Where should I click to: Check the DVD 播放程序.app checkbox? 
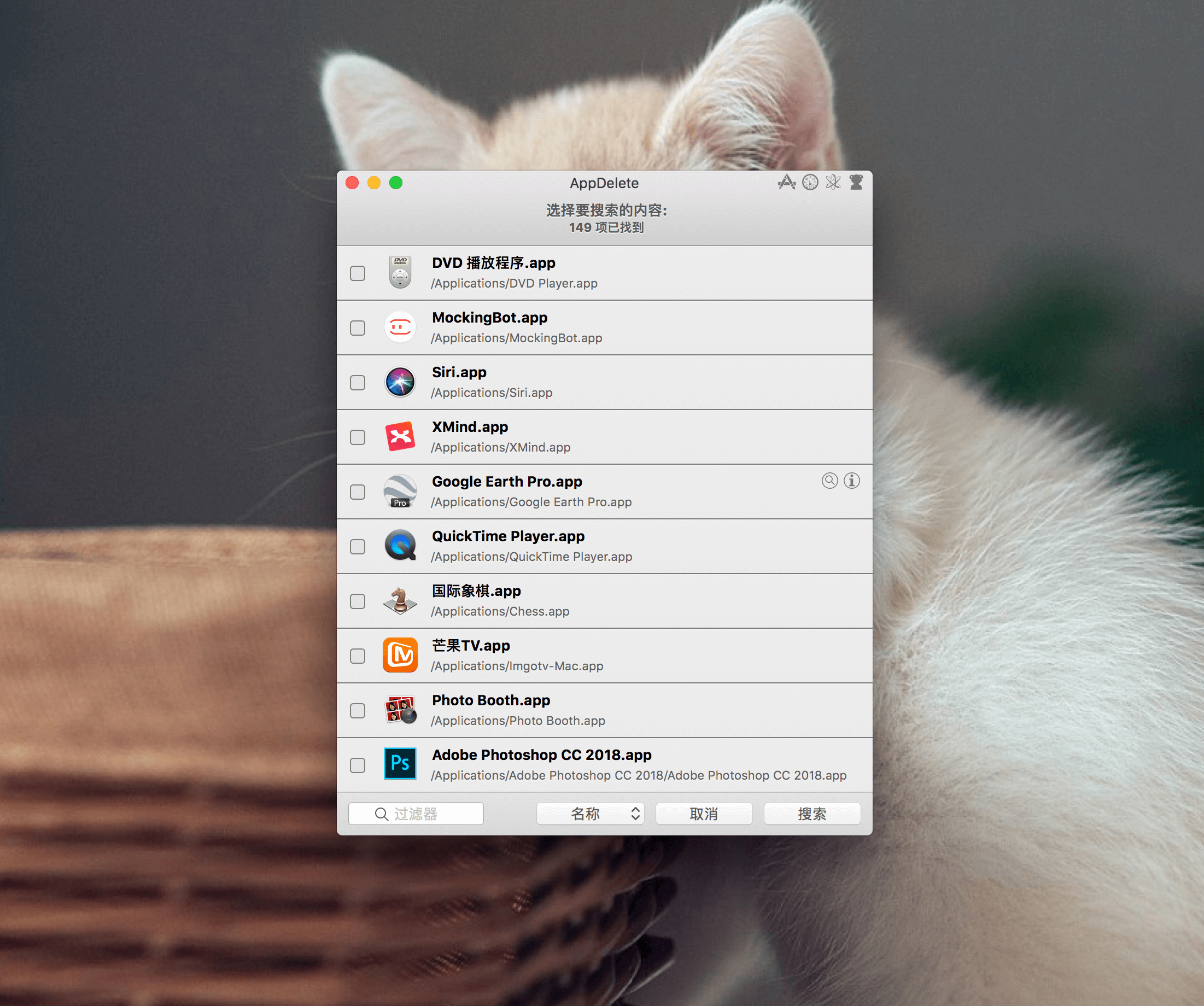click(x=358, y=273)
